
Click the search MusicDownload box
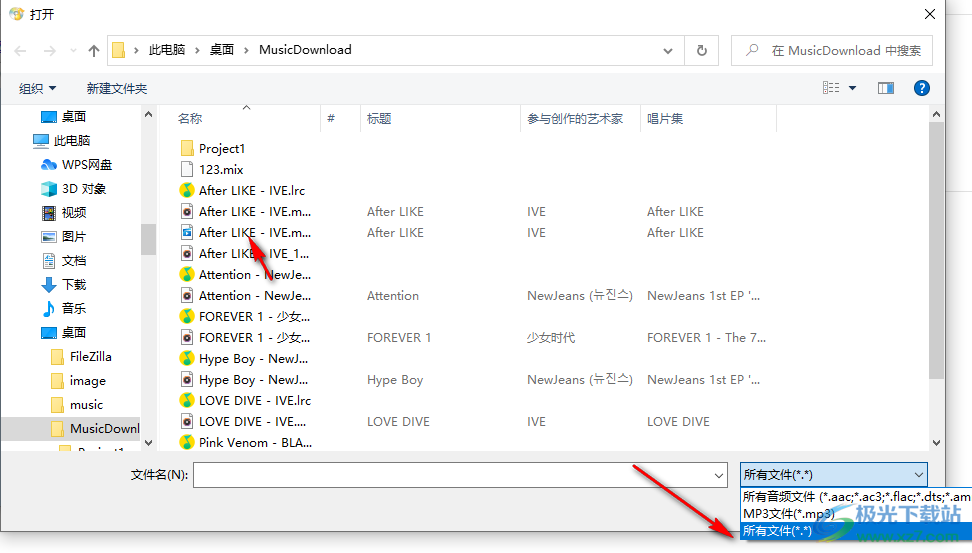pyautogui.click(x=832, y=50)
